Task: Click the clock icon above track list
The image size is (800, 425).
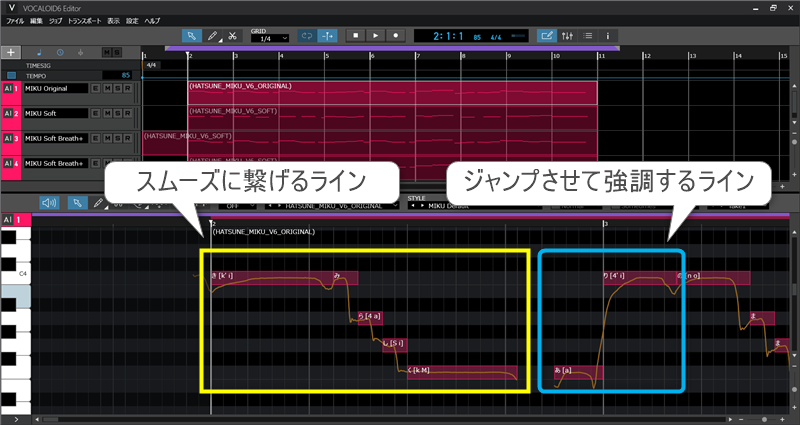Action: point(60,52)
